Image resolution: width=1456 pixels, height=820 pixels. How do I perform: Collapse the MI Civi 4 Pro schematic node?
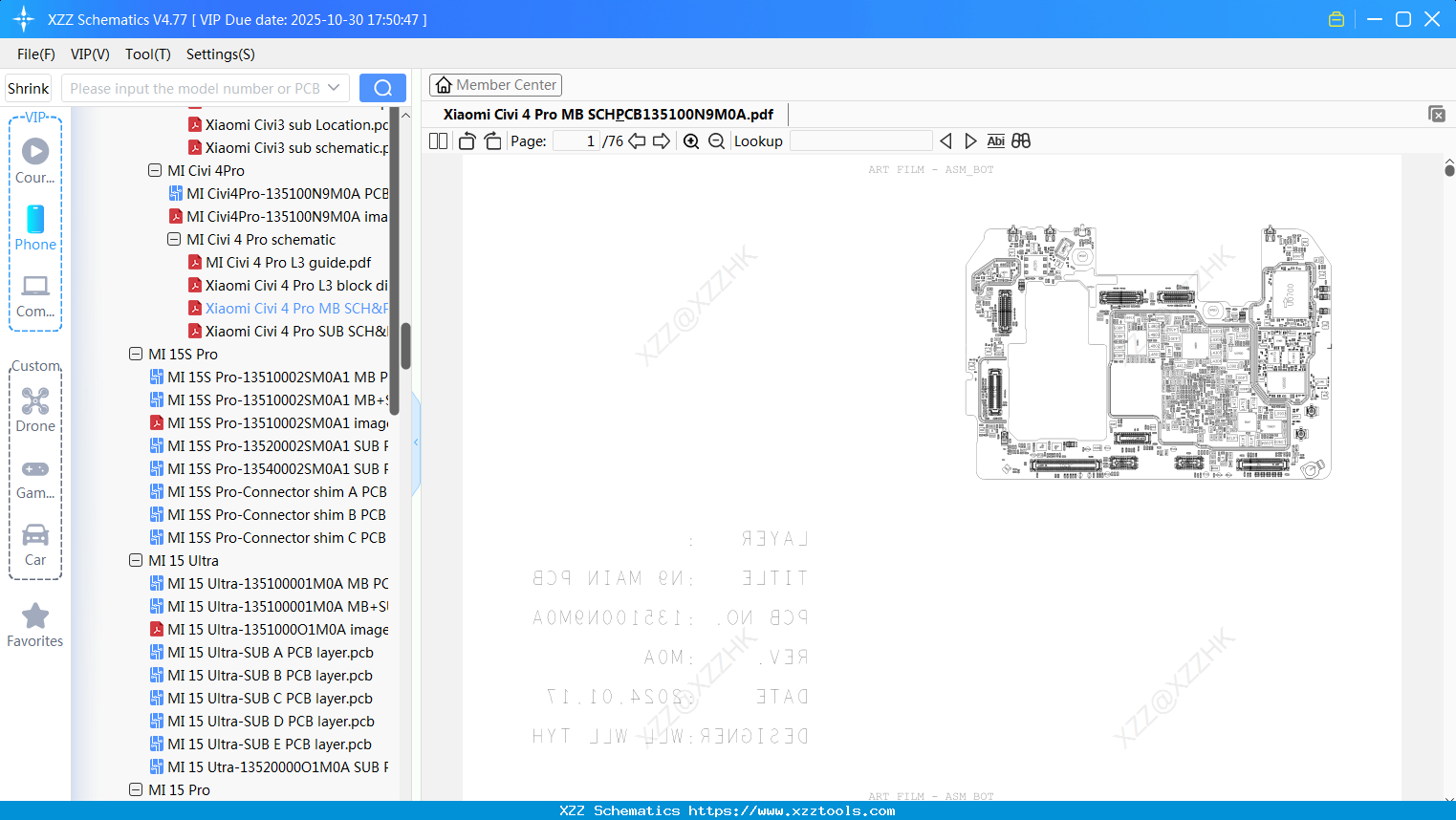[174, 239]
